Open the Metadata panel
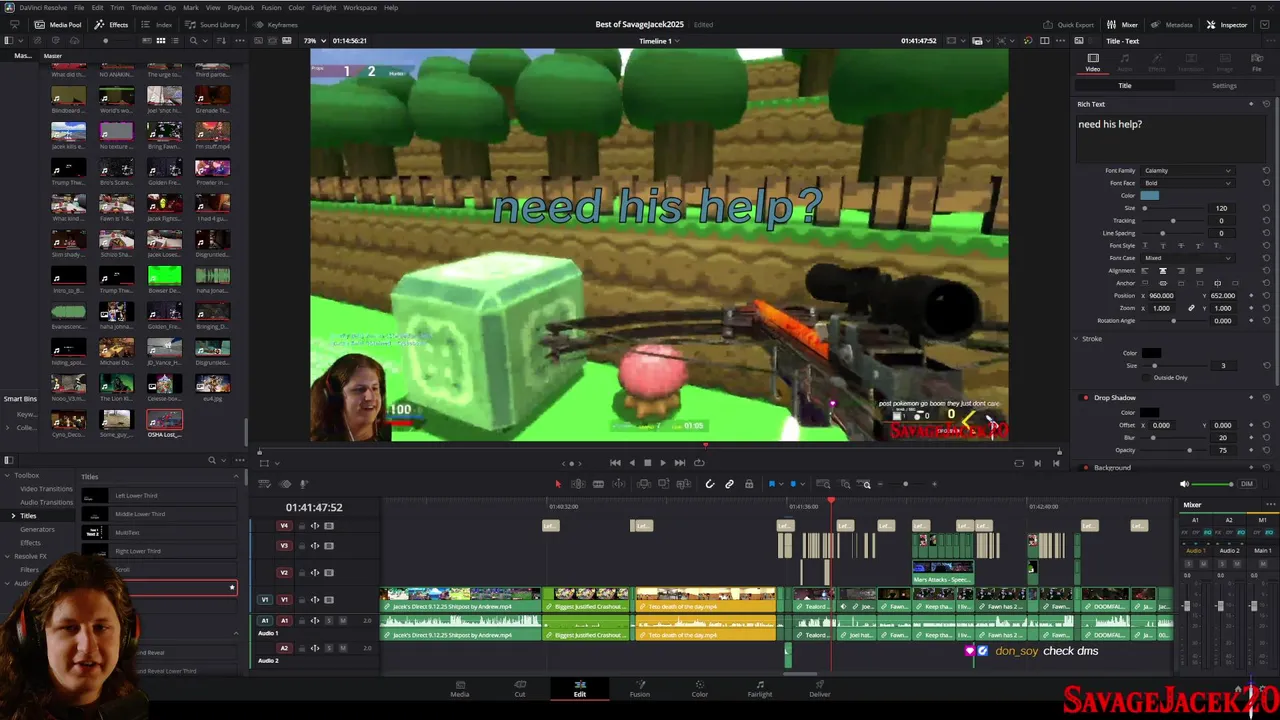 [1172, 24]
